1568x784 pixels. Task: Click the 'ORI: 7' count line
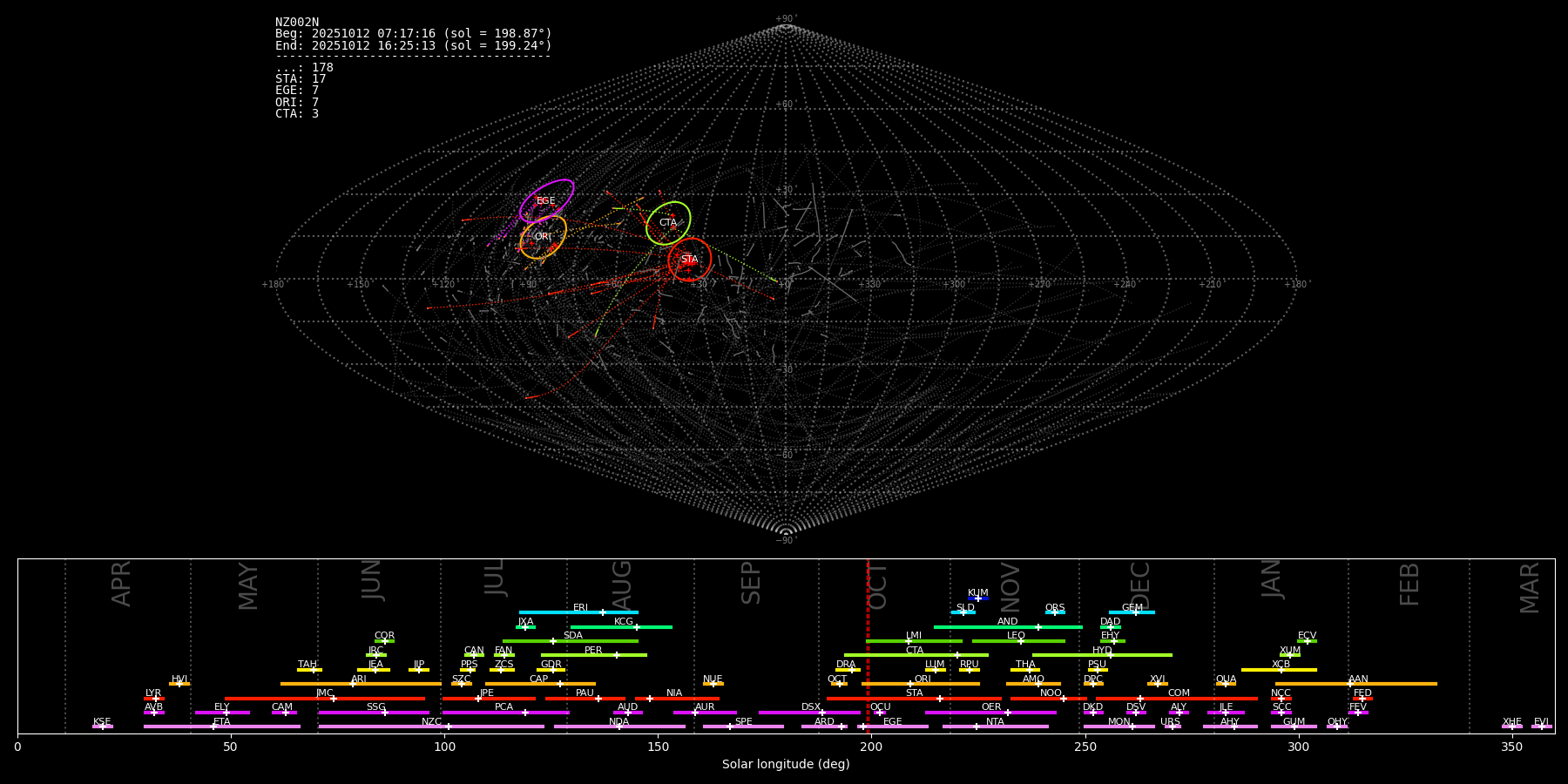297,103
